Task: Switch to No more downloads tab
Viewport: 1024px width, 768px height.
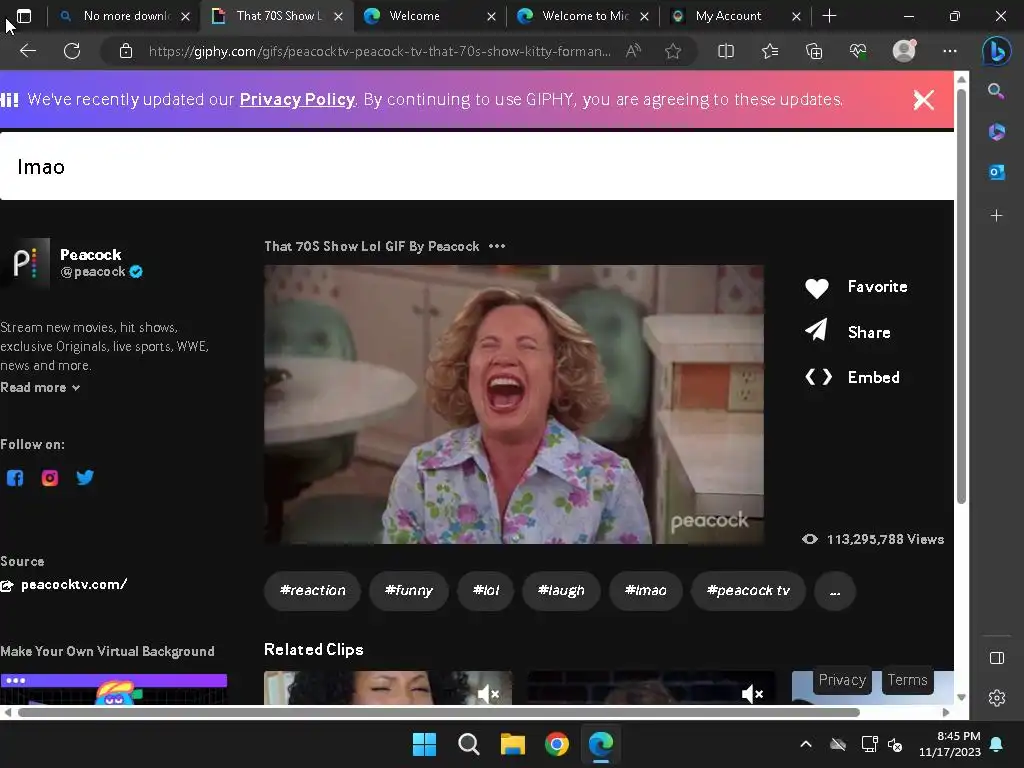Action: click(x=124, y=16)
